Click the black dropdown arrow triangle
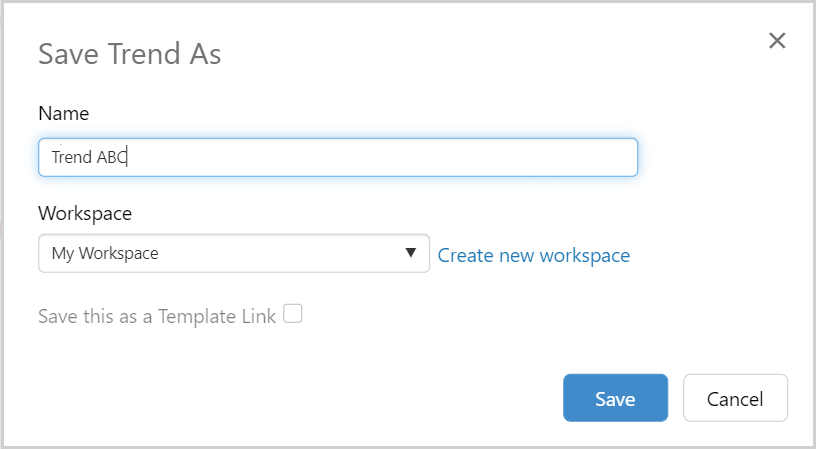Screen dimensions: 816x449 tap(410, 253)
